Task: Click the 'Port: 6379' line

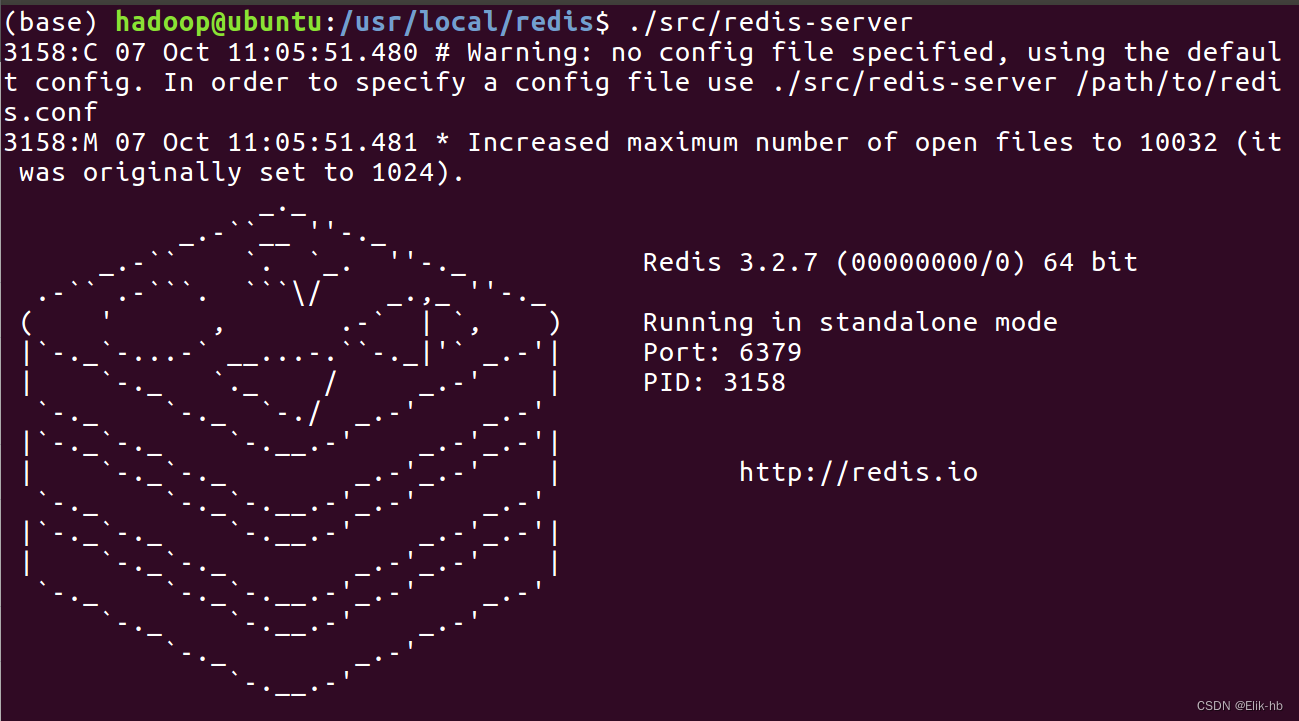Action: pyautogui.click(x=722, y=352)
